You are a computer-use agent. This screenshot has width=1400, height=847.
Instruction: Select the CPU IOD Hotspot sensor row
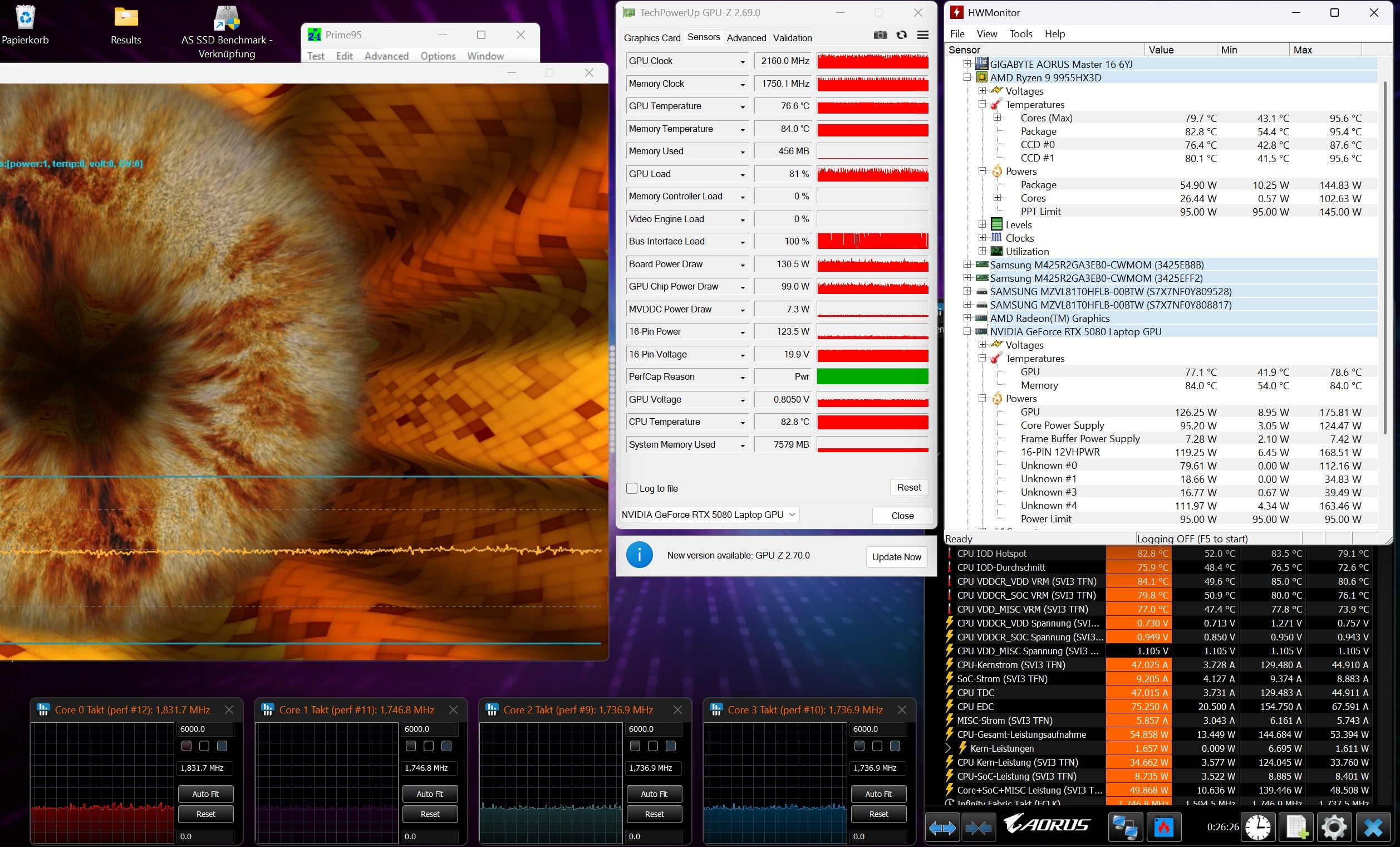[x=1159, y=553]
